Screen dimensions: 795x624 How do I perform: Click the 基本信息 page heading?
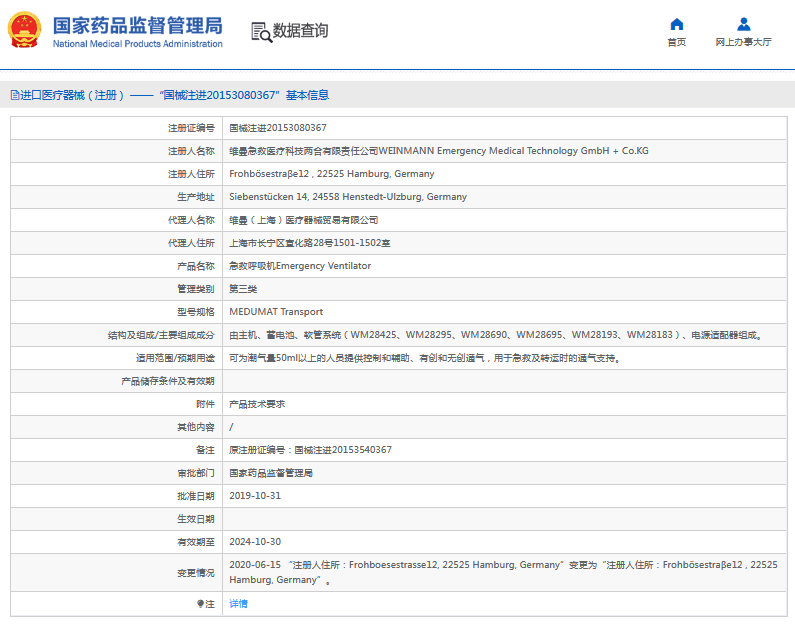(307, 95)
